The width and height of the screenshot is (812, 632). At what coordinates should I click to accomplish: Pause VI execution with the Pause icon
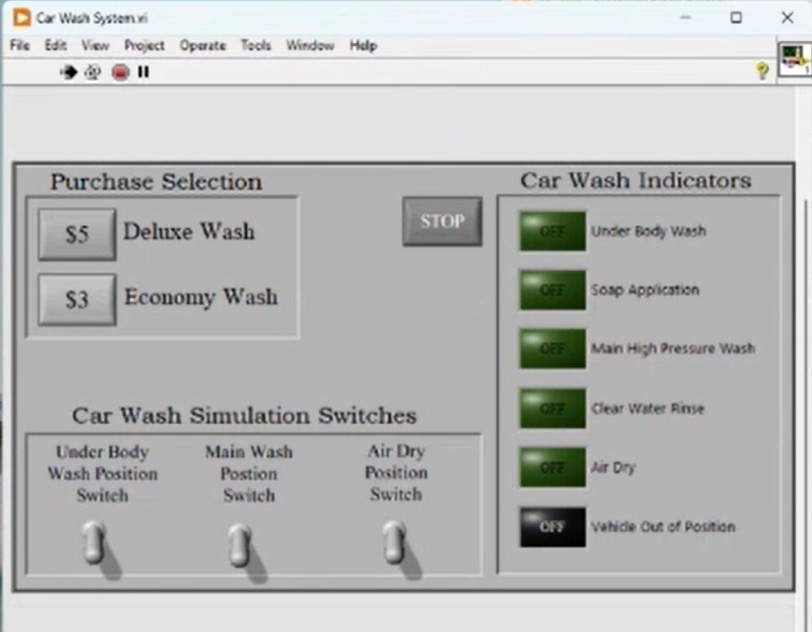pos(143,71)
